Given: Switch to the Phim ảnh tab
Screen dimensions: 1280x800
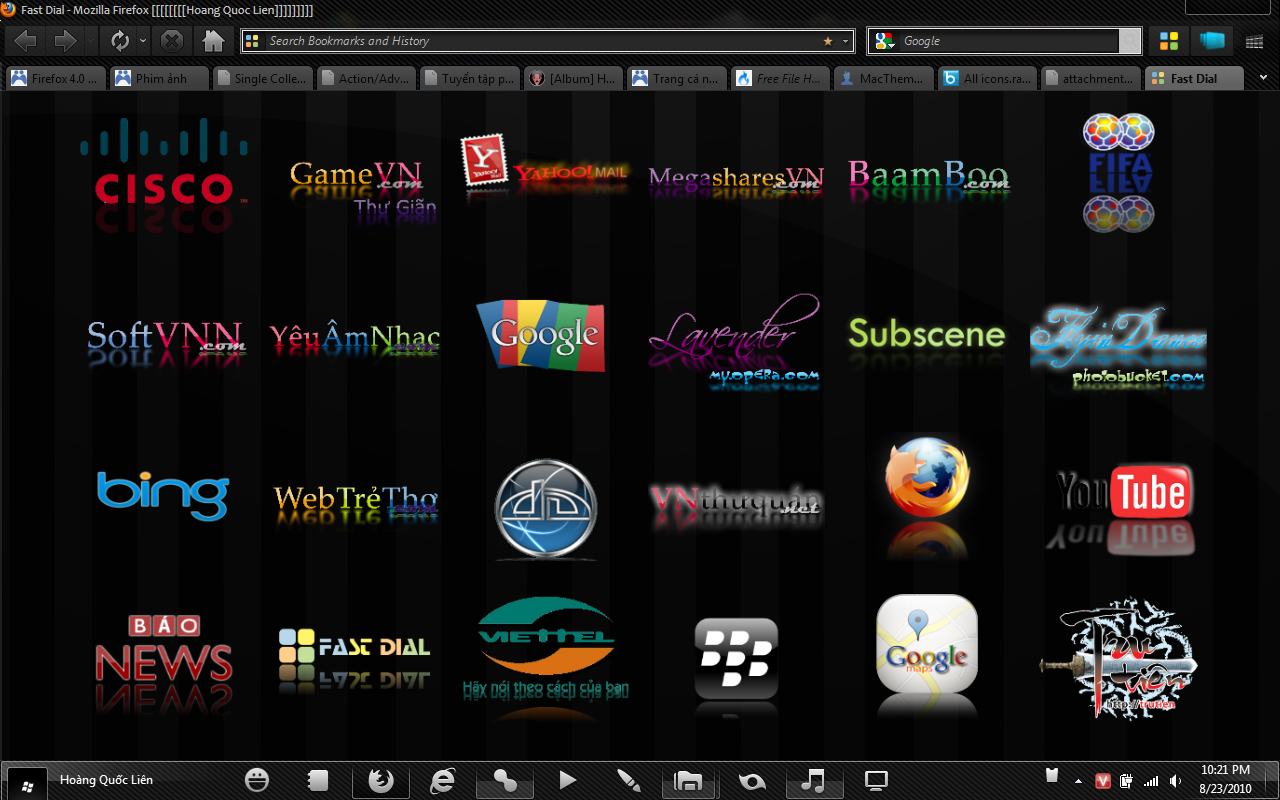Looking at the screenshot, I should tap(158, 78).
